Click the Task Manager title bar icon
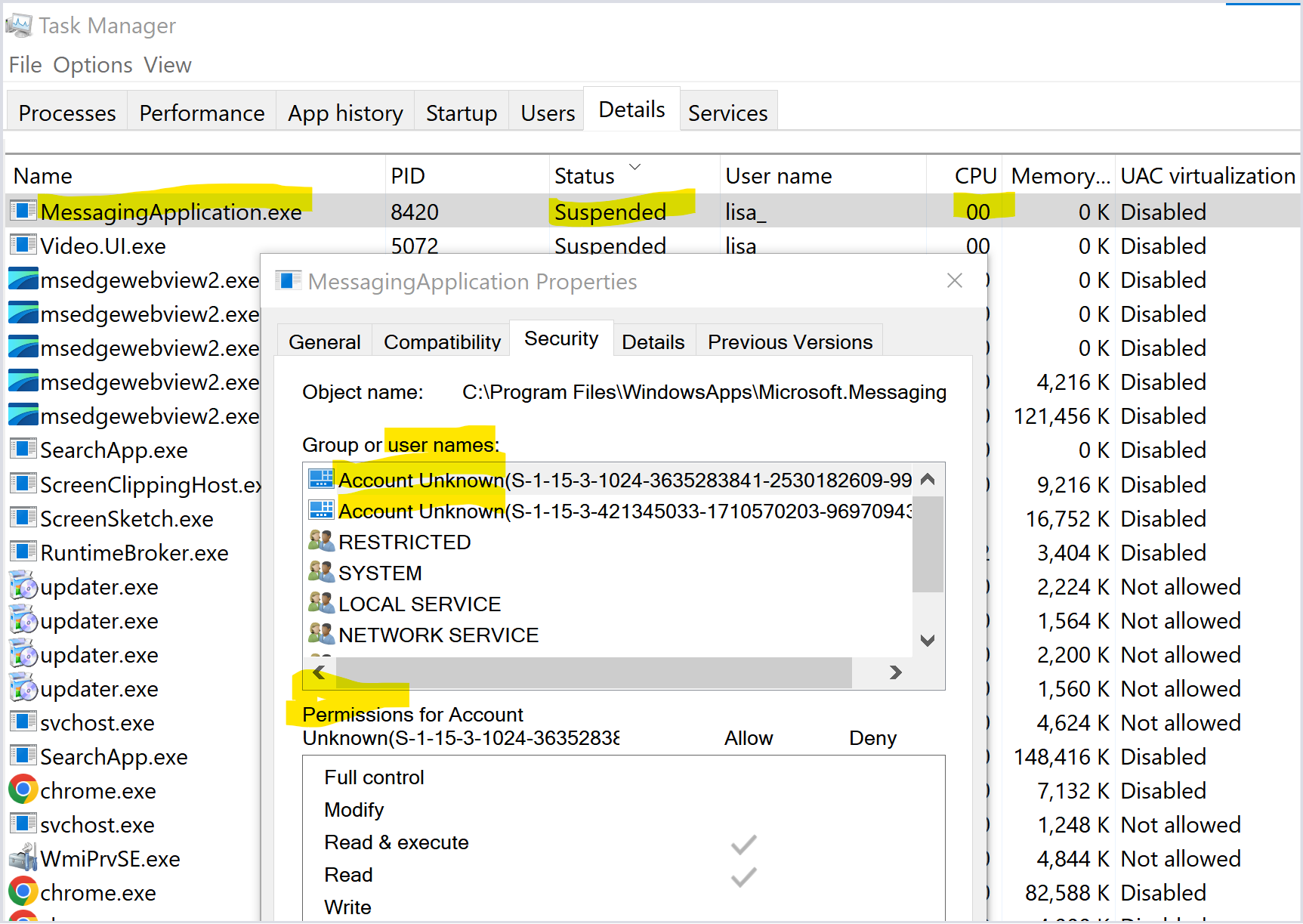 click(x=19, y=26)
